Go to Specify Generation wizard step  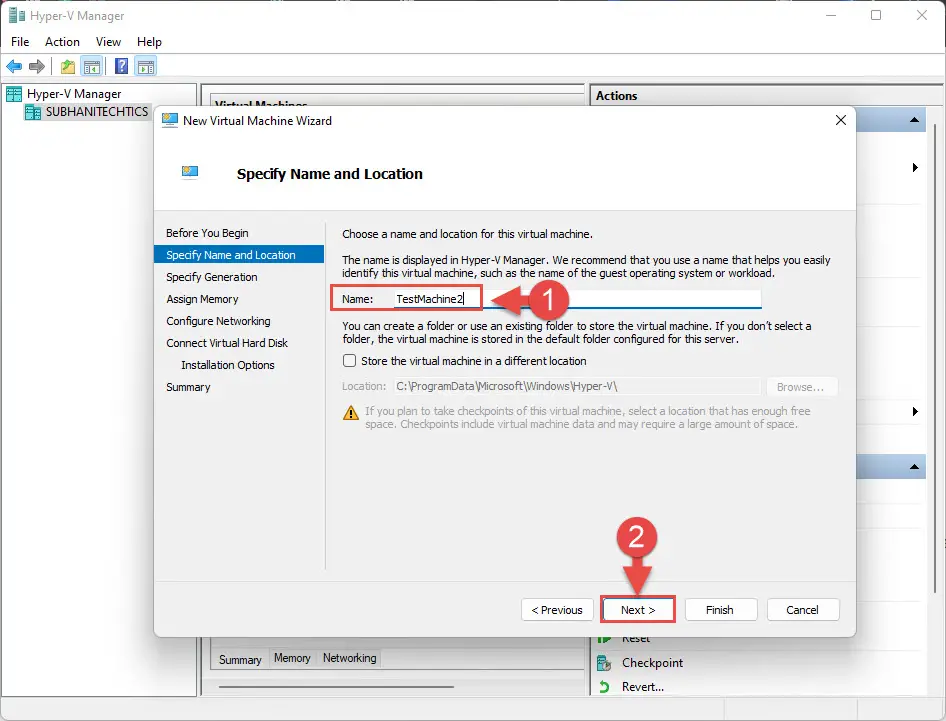tap(212, 277)
